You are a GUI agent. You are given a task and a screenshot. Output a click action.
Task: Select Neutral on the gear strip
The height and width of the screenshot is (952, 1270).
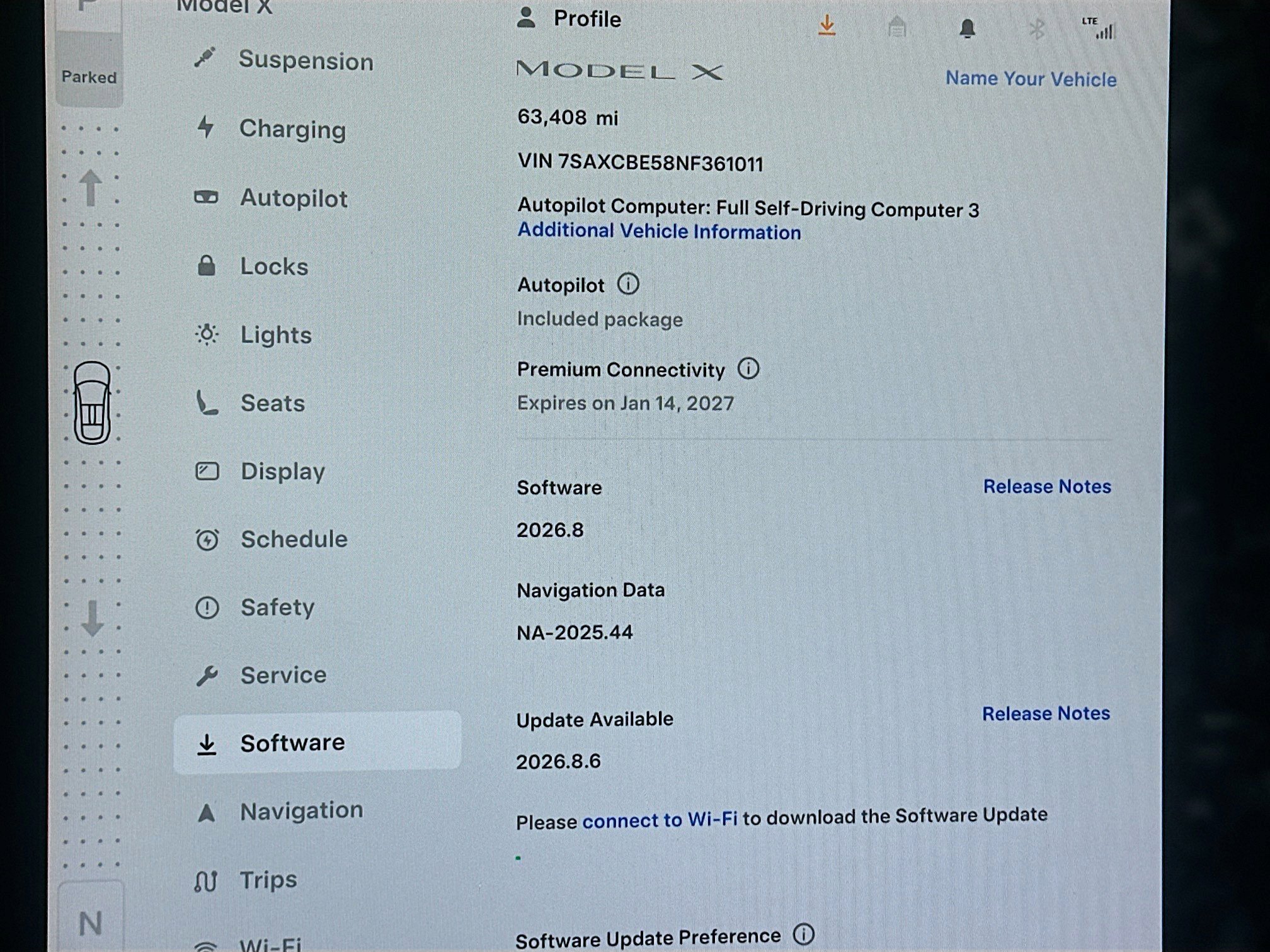click(x=90, y=923)
